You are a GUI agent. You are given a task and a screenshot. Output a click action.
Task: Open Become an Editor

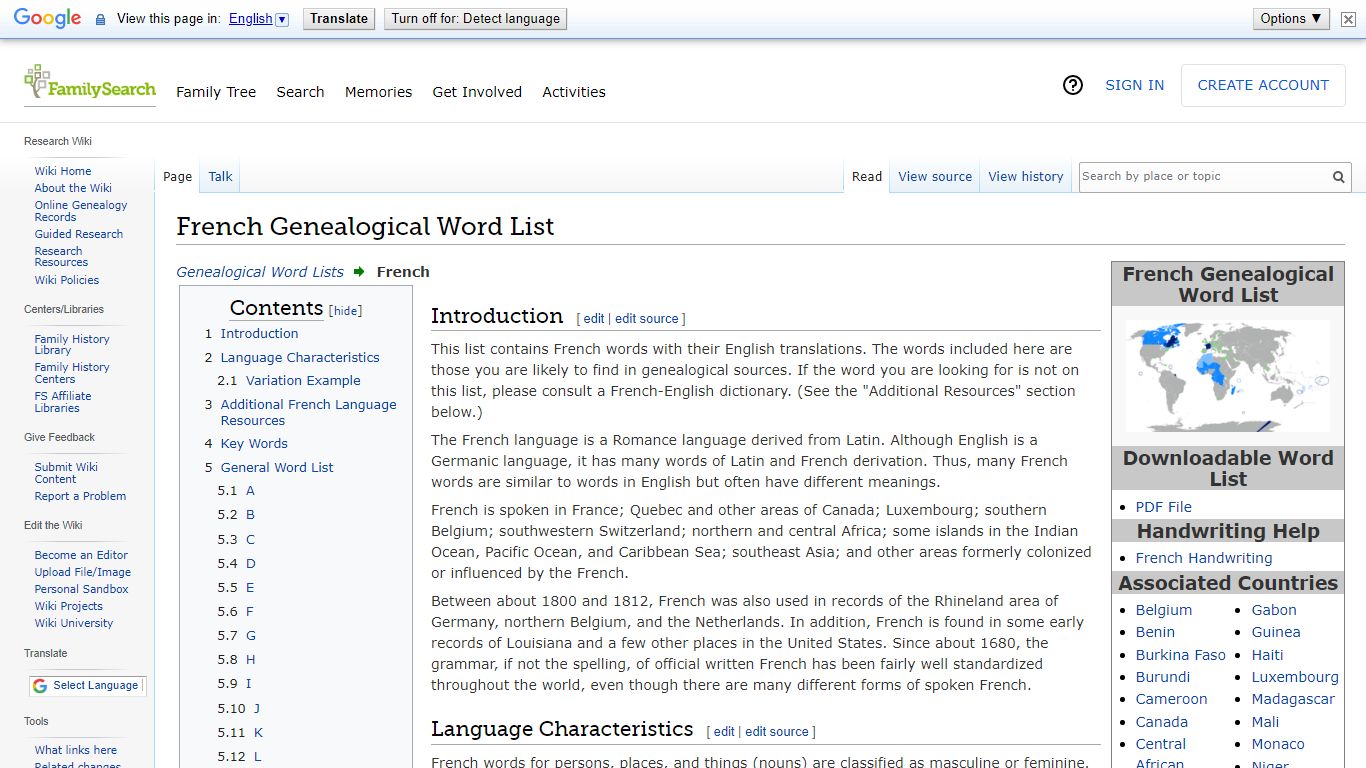(81, 555)
